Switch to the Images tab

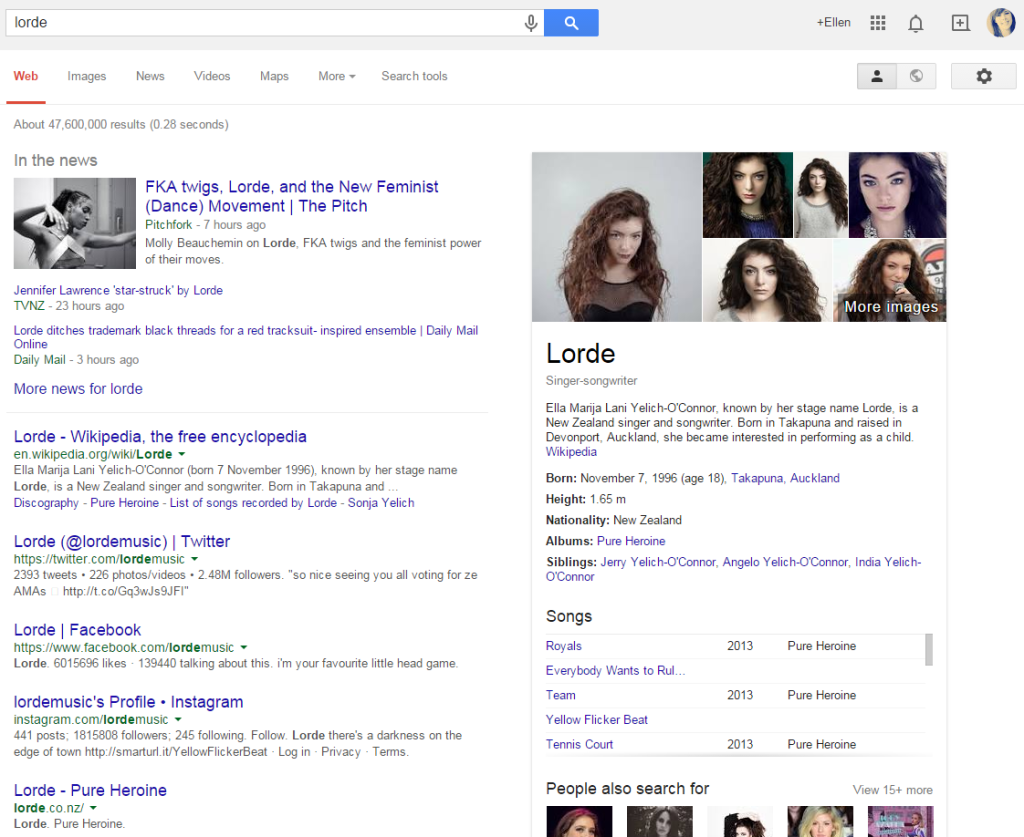click(86, 76)
